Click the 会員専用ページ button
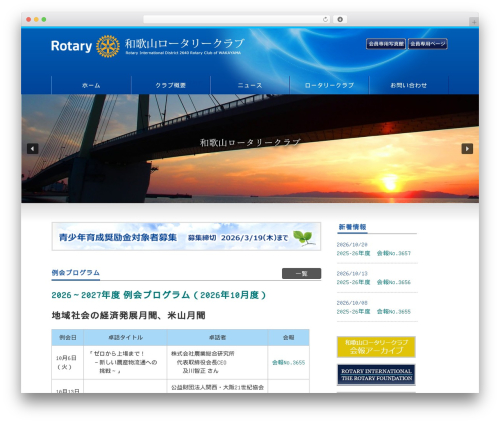This screenshot has height=423, width=500. (428, 44)
